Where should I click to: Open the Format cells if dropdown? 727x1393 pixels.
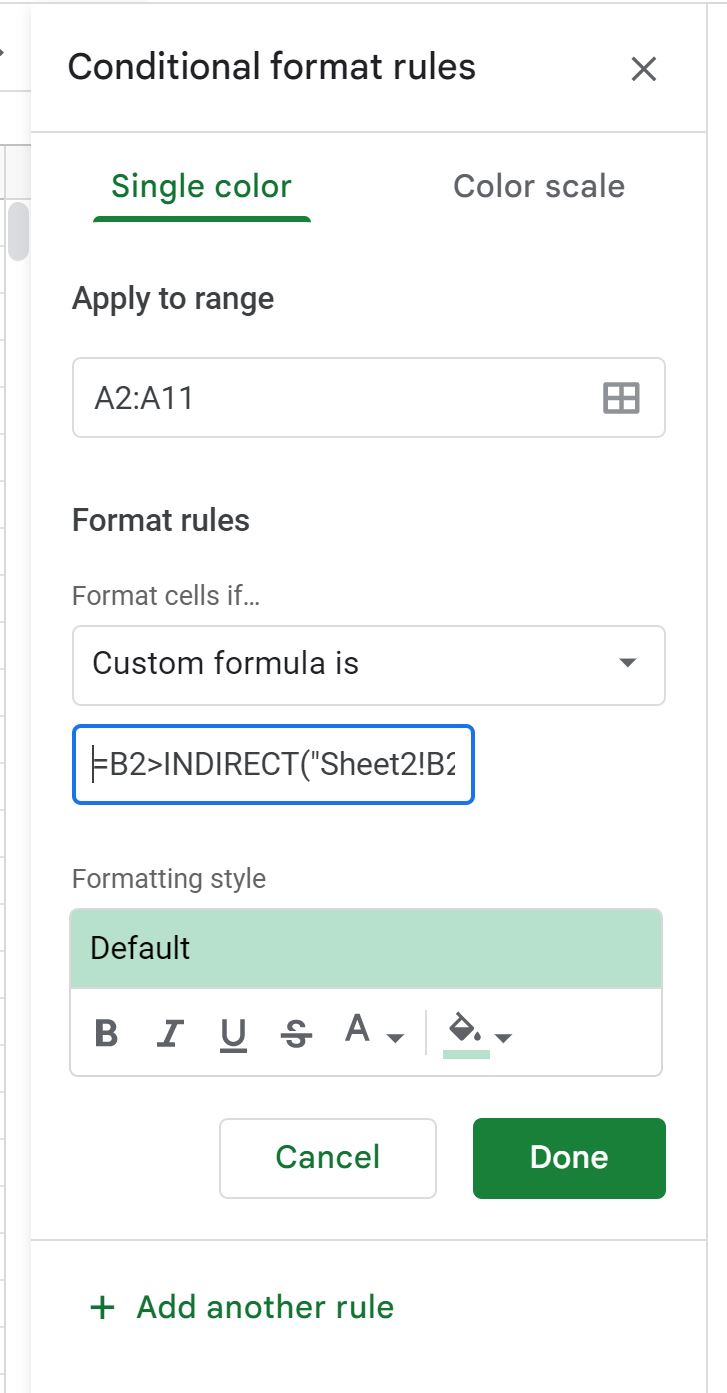pyautogui.click(x=369, y=665)
